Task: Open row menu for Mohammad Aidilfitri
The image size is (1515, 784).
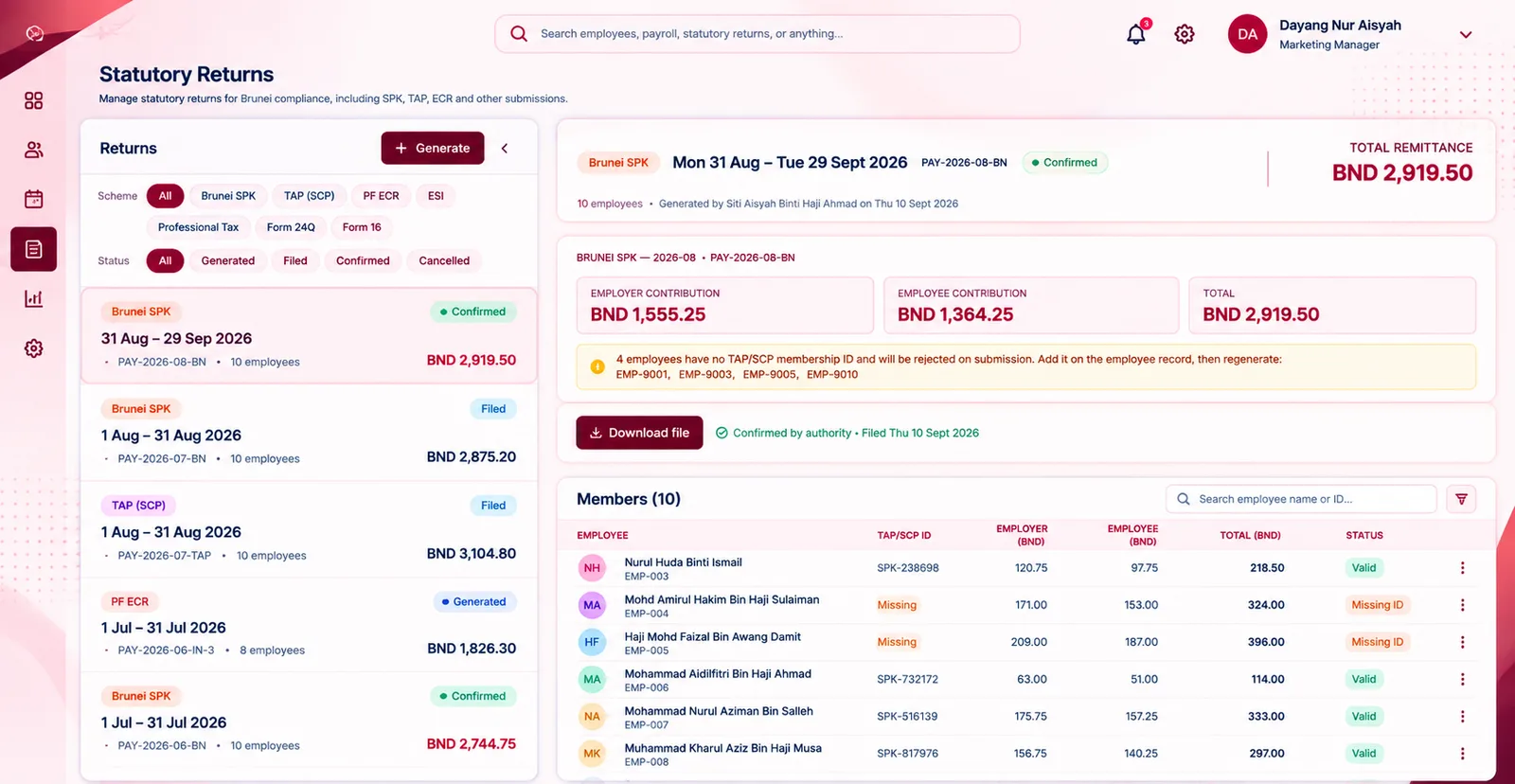Action: 1462,679
